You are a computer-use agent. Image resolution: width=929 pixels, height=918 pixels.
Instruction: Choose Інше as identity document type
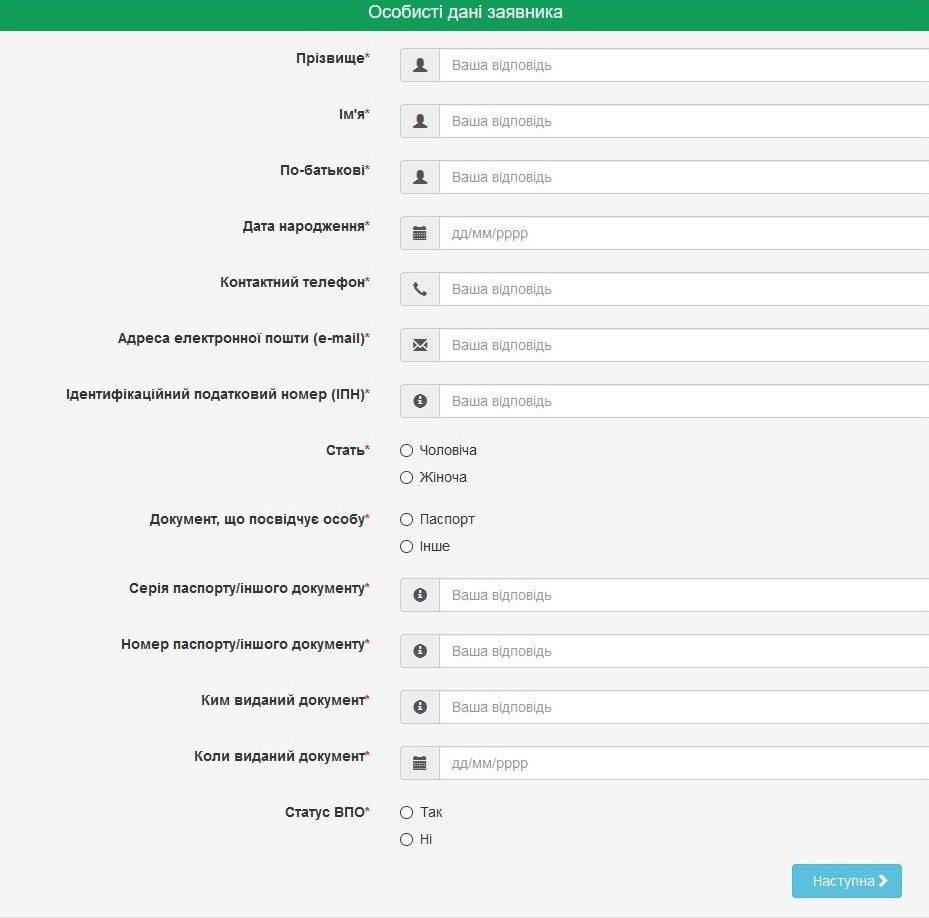tap(406, 546)
